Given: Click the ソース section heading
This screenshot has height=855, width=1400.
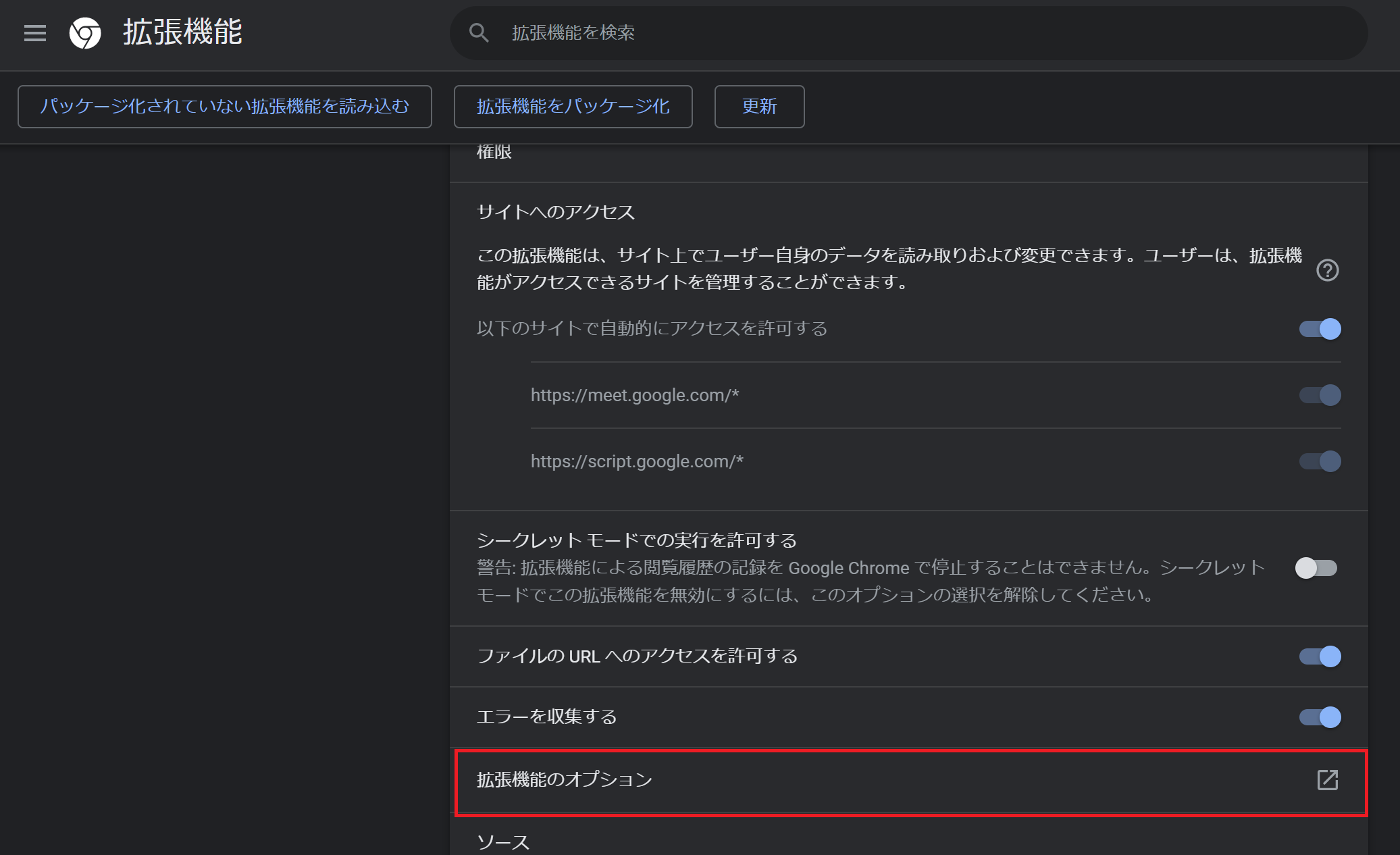Looking at the screenshot, I should click(503, 841).
